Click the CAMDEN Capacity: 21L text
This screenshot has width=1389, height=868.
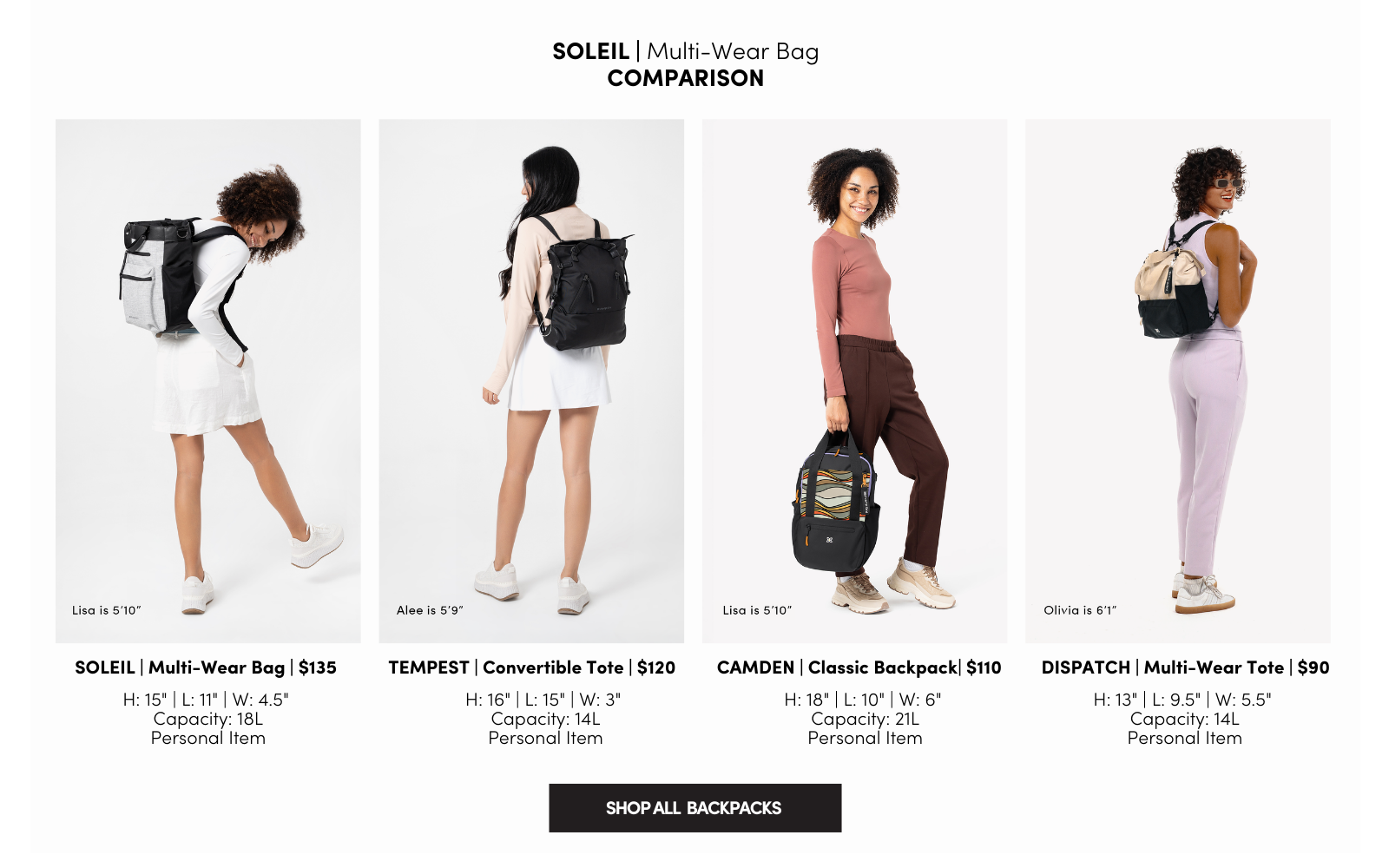(865, 719)
